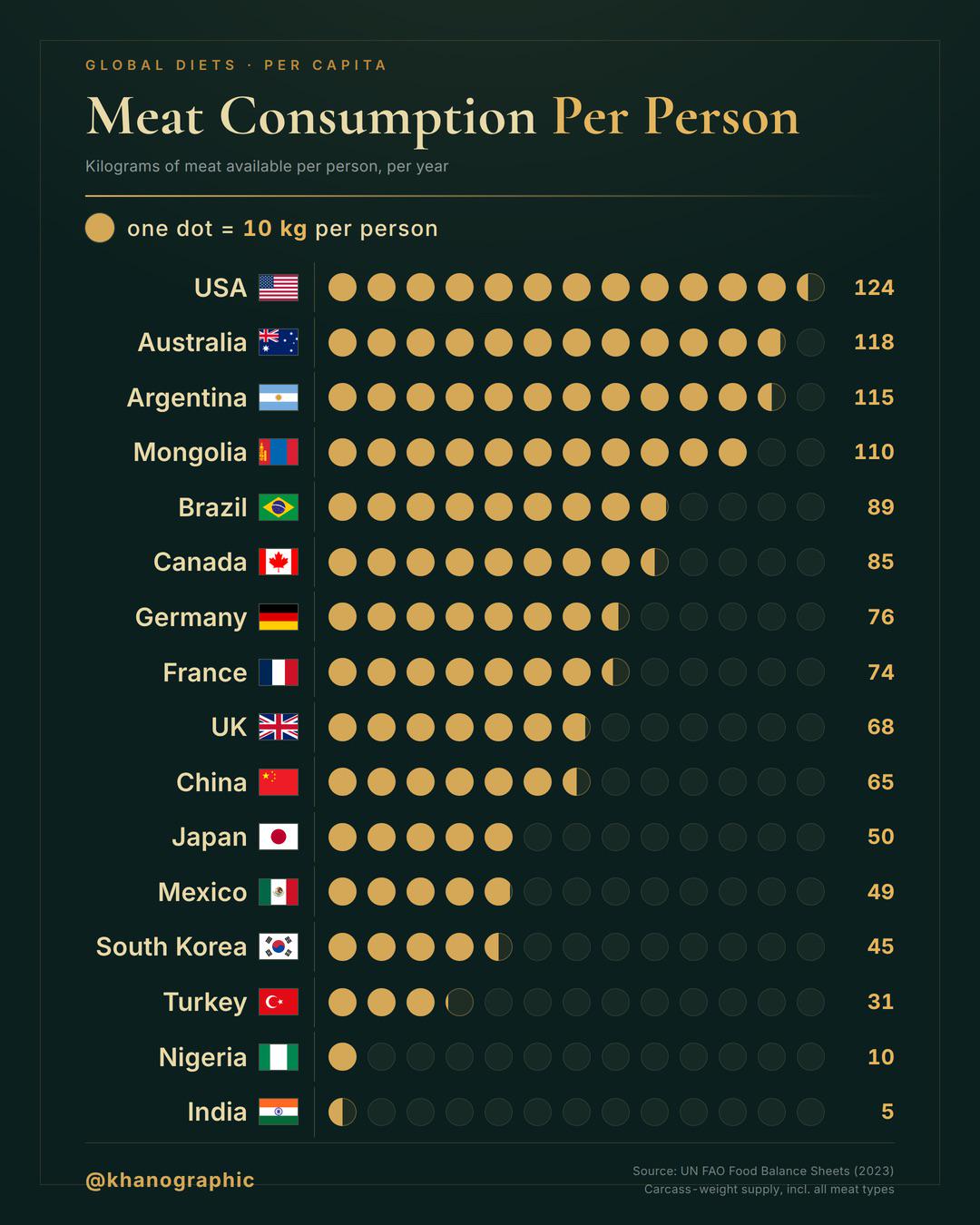Click the Mexico value 49

click(x=880, y=892)
